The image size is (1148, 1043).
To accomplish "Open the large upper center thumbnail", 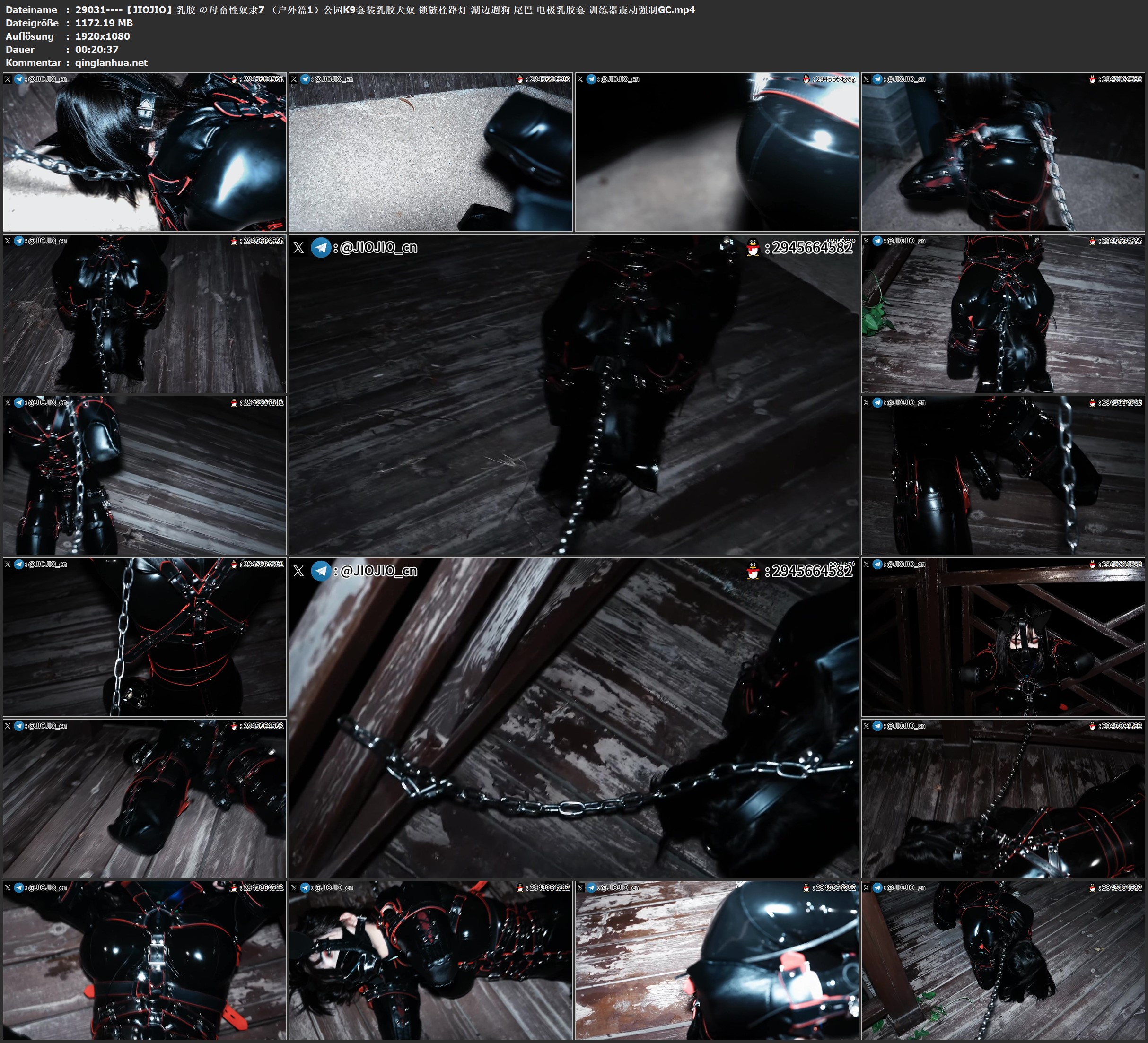I will 573,394.
